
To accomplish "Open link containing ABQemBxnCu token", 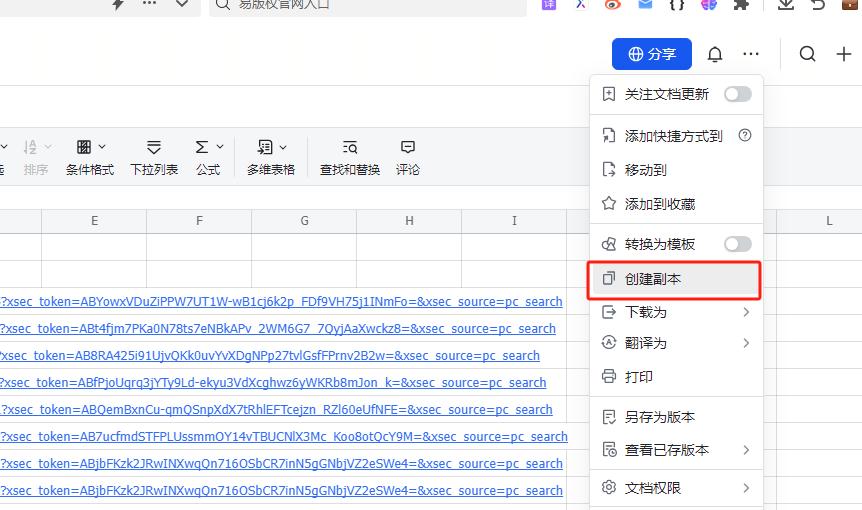I will [x=276, y=409].
